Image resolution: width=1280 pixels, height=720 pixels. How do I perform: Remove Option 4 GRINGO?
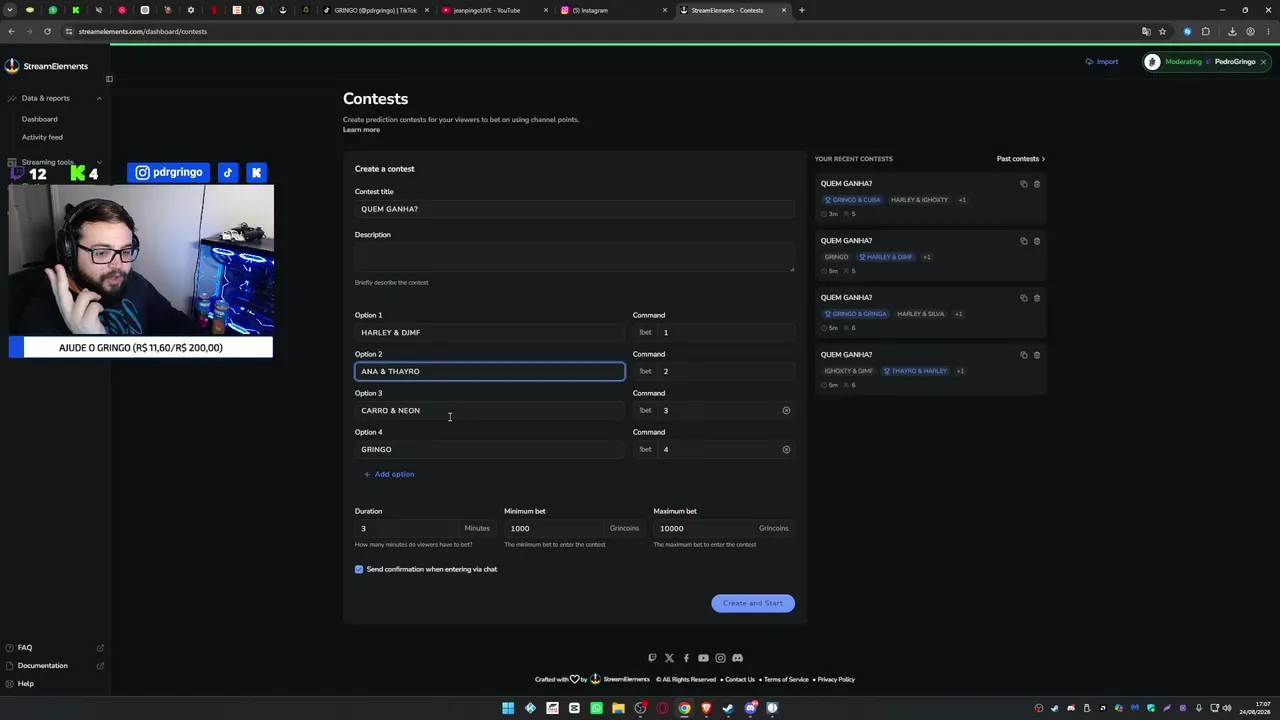coord(786,449)
